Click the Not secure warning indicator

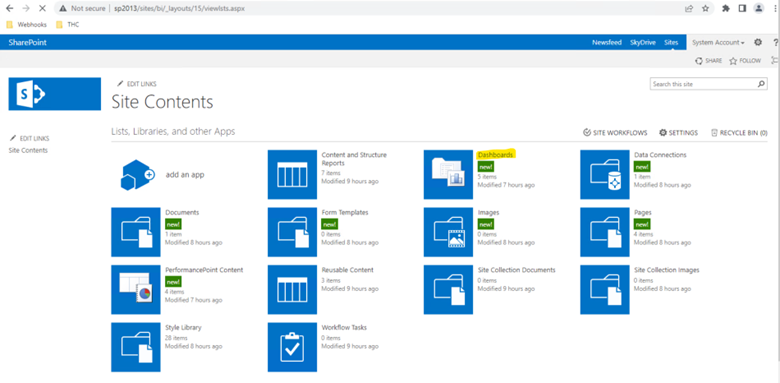(82, 8)
